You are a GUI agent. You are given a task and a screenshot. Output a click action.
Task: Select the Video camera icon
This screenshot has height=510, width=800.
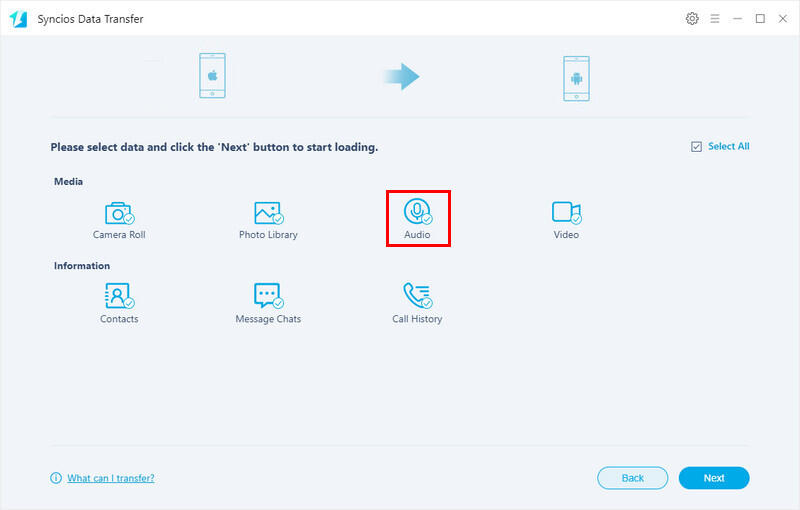click(565, 212)
